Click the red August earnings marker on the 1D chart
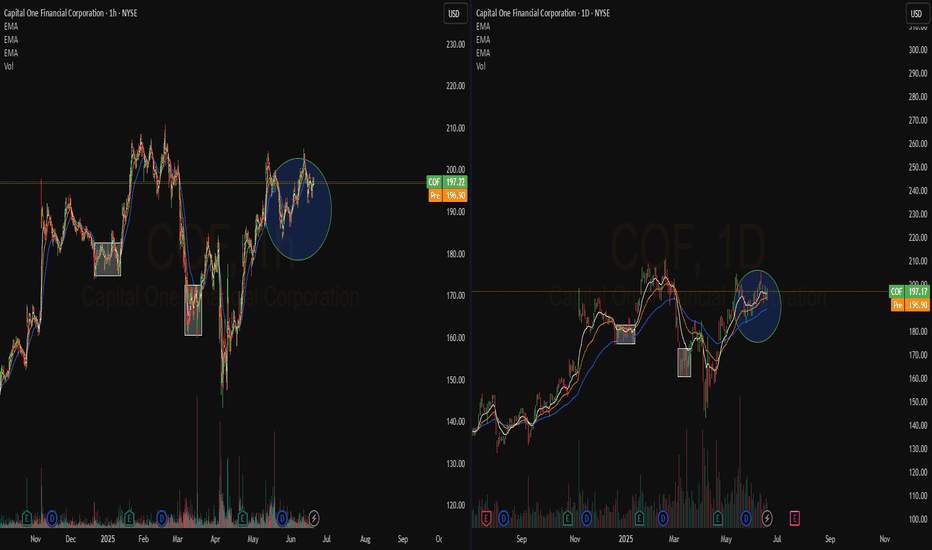932x550 pixels. pos(486,518)
